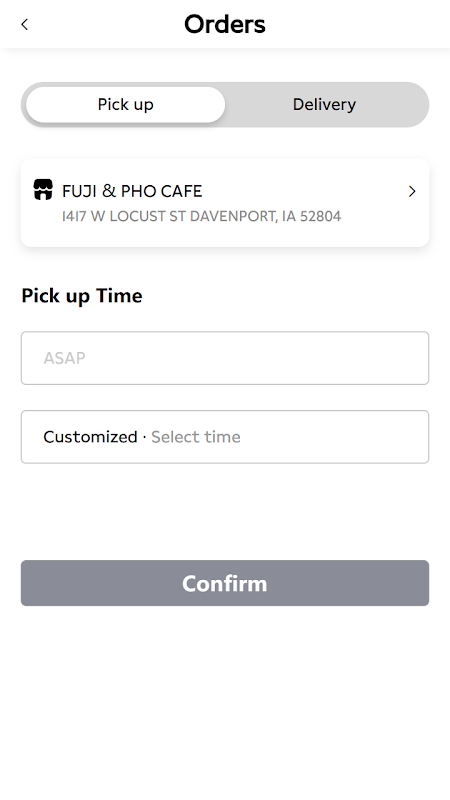Switch order type to Delivery
Viewport: 450px width, 800px height.
324,105
